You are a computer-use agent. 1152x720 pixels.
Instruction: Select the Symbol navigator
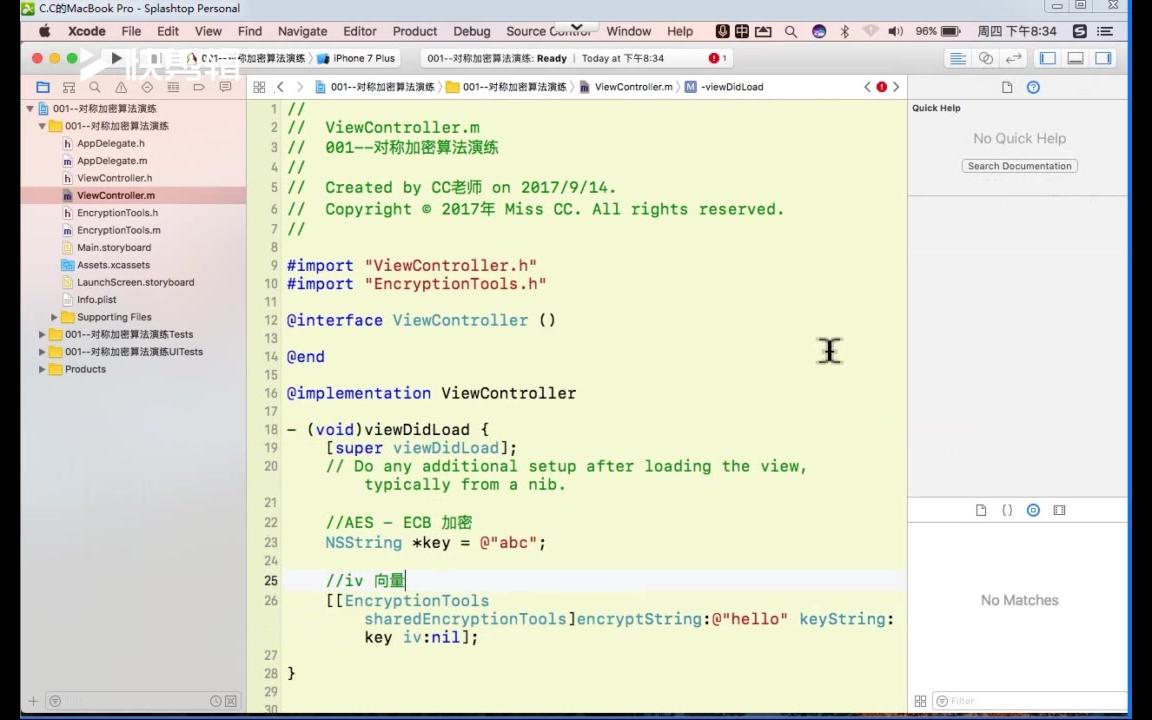(69, 87)
